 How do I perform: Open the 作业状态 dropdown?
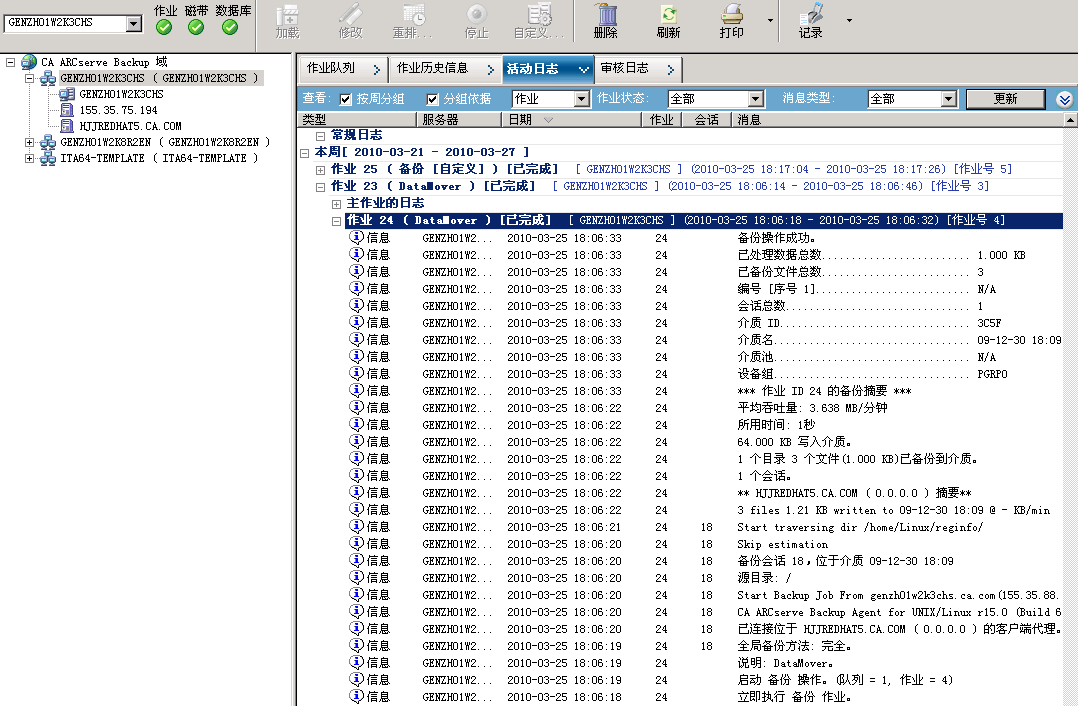757,99
